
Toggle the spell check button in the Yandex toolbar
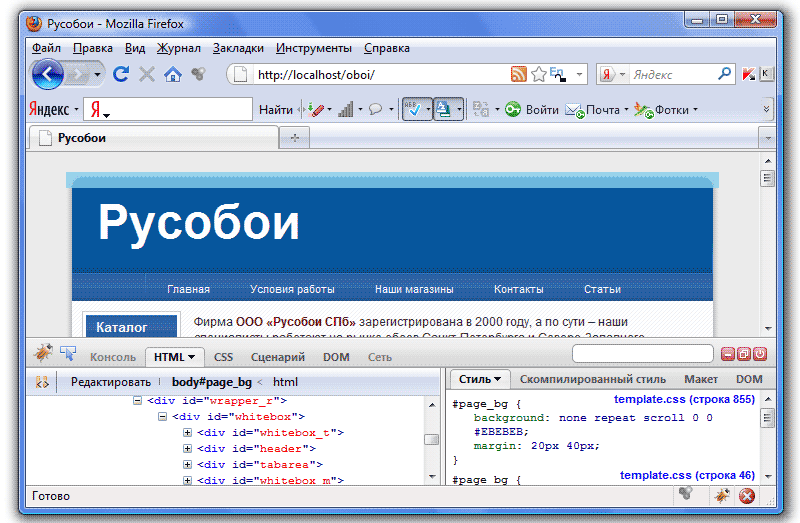coord(411,109)
